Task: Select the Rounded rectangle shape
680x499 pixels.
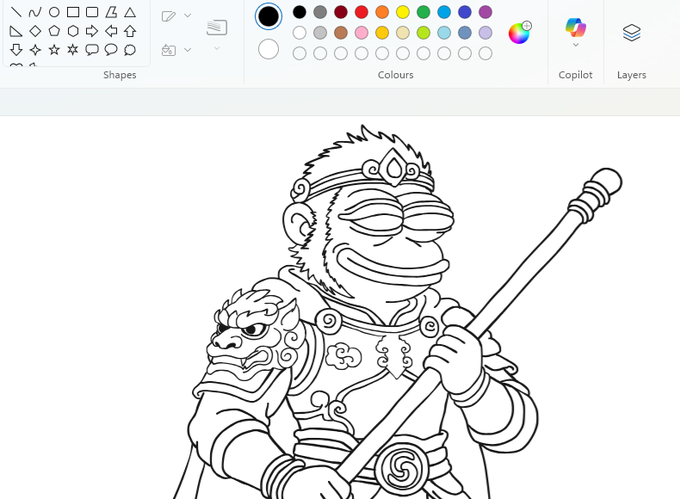Action: coord(92,12)
